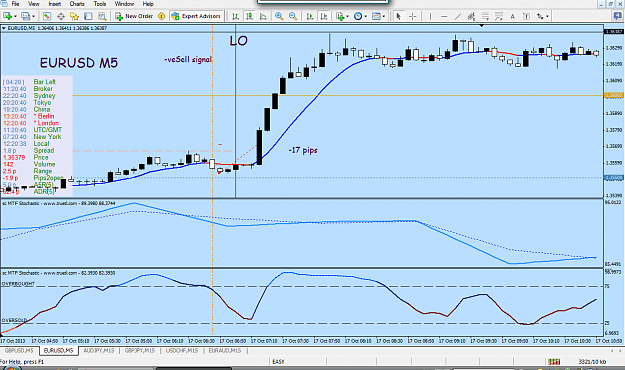The image size is (625, 370).
Task: Select the EURUSD,M5 chart tab
Action: click(59, 350)
